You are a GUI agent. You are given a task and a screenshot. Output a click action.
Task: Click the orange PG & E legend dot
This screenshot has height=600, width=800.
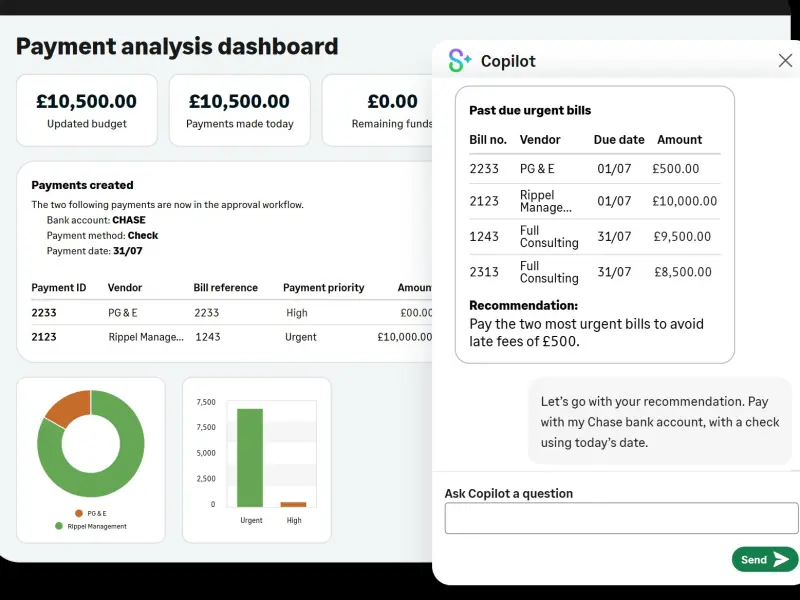pyautogui.click(x=79, y=513)
